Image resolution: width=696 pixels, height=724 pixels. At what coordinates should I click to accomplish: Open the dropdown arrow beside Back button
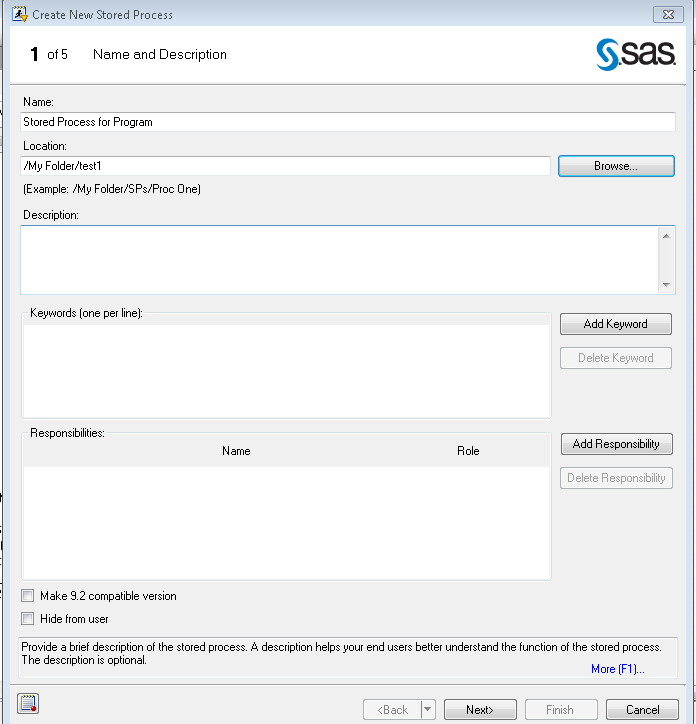pos(428,710)
